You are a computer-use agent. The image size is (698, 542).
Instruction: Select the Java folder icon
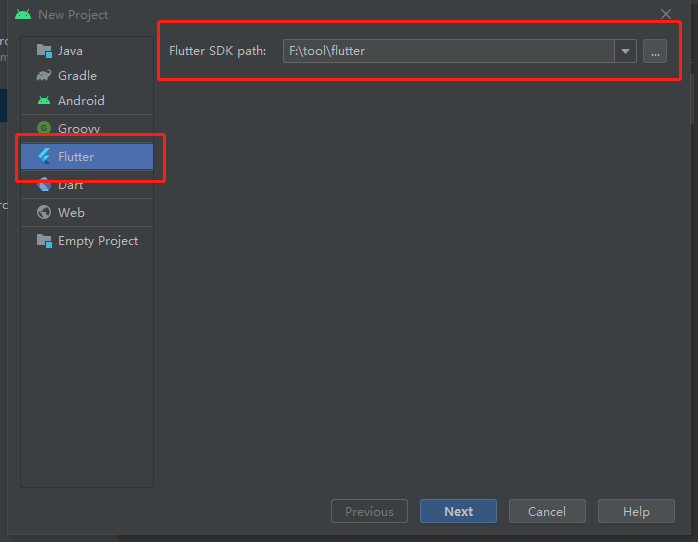tap(44, 51)
